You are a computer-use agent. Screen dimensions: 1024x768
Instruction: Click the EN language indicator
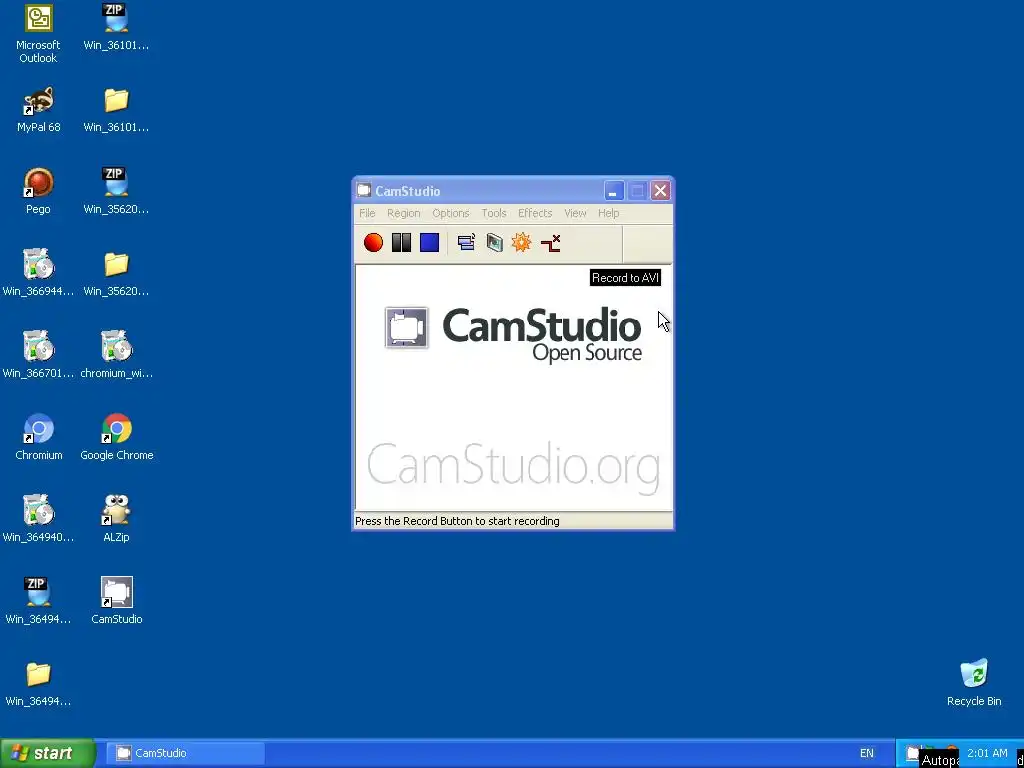[867, 754]
